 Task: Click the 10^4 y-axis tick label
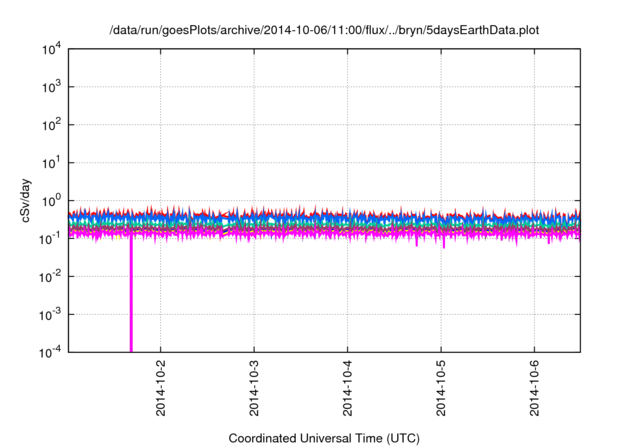pyautogui.click(x=52, y=49)
